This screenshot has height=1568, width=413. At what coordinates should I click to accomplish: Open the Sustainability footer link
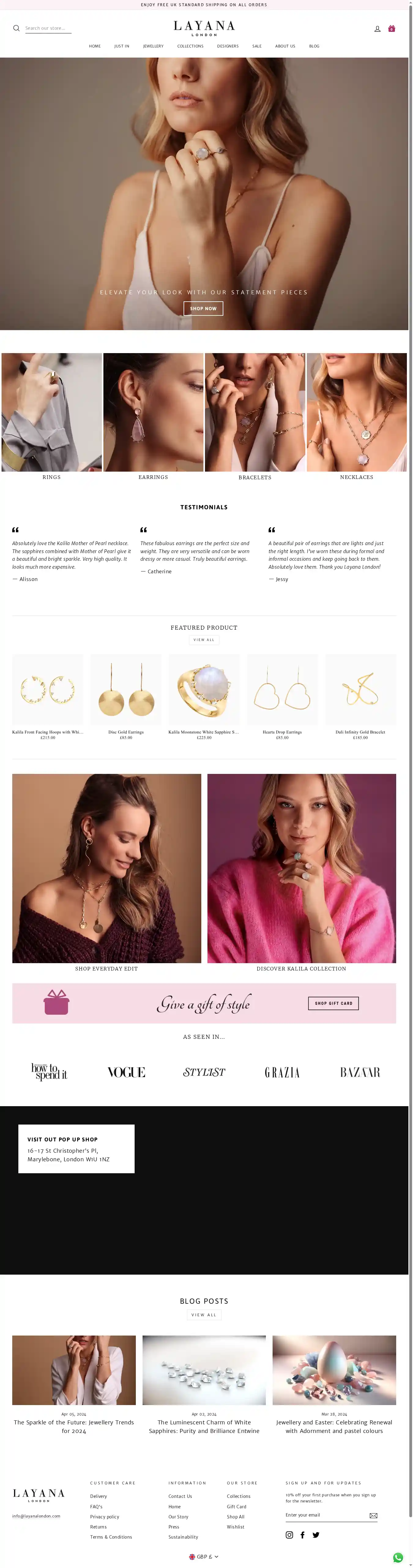[183, 1537]
